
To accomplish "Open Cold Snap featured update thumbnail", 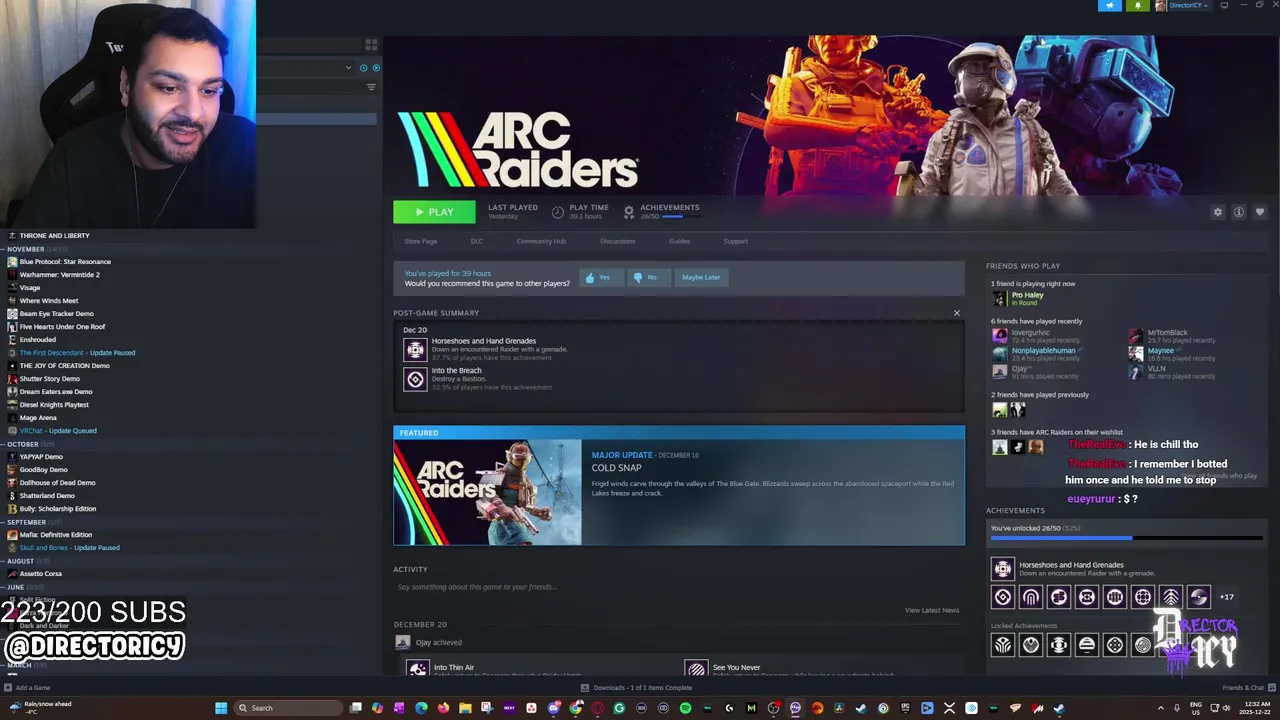I will tap(487, 492).
